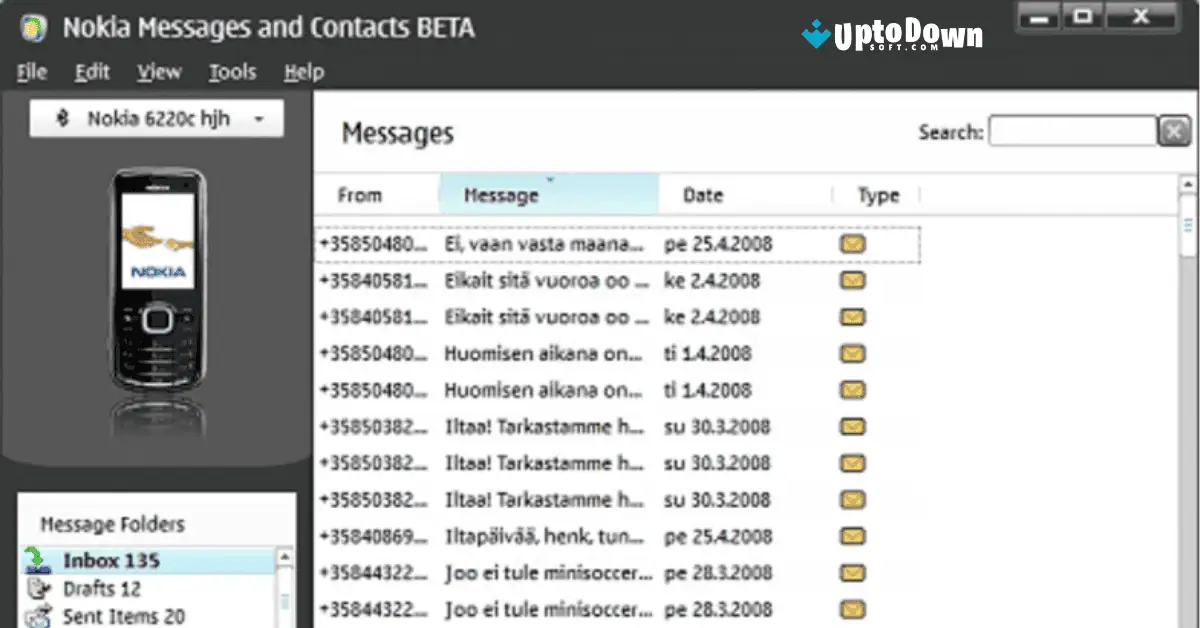1200x628 pixels.
Task: Click the Nokia app icon in the title bar
Action: click(33, 27)
